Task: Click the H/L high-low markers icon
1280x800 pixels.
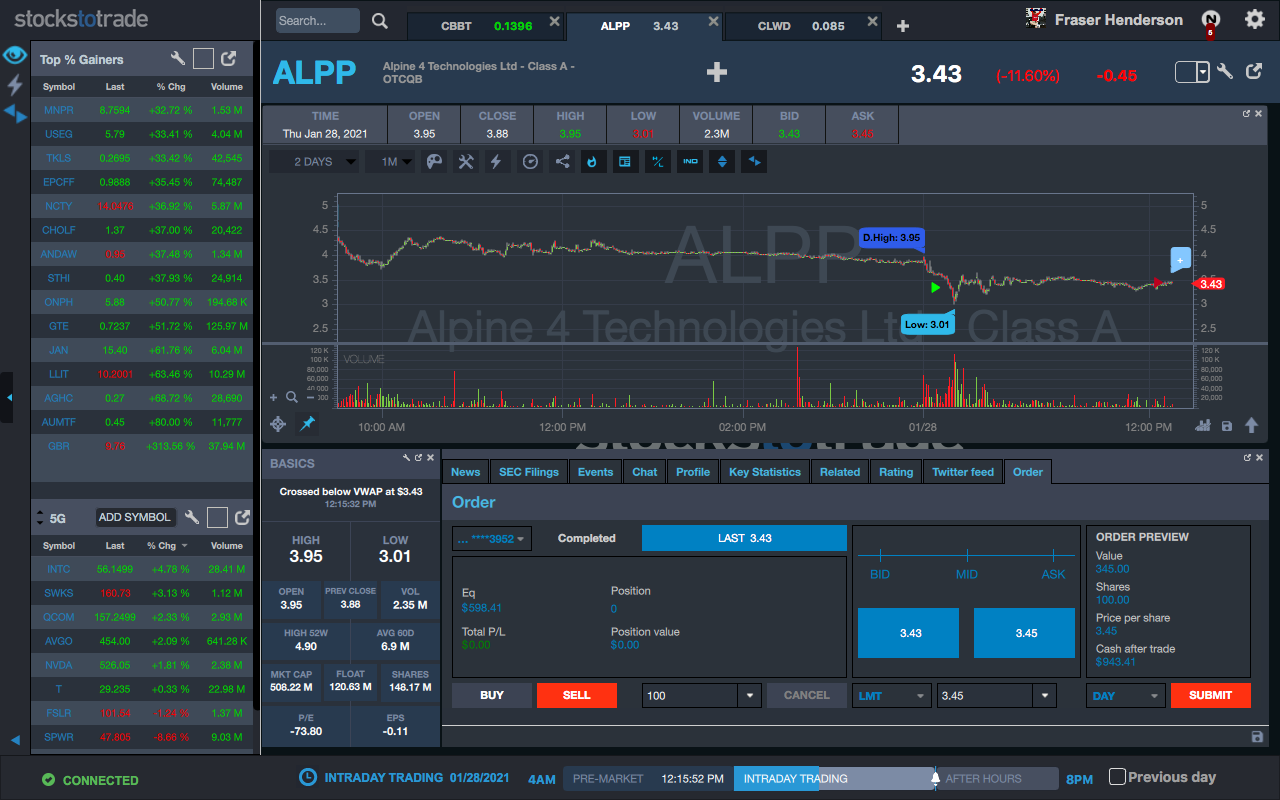Action: 657,161
